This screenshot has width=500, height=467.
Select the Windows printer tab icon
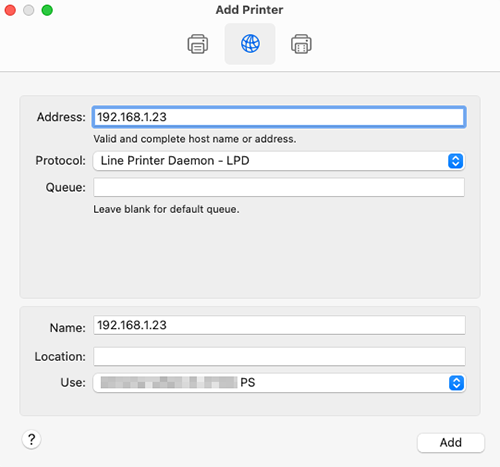click(301, 44)
